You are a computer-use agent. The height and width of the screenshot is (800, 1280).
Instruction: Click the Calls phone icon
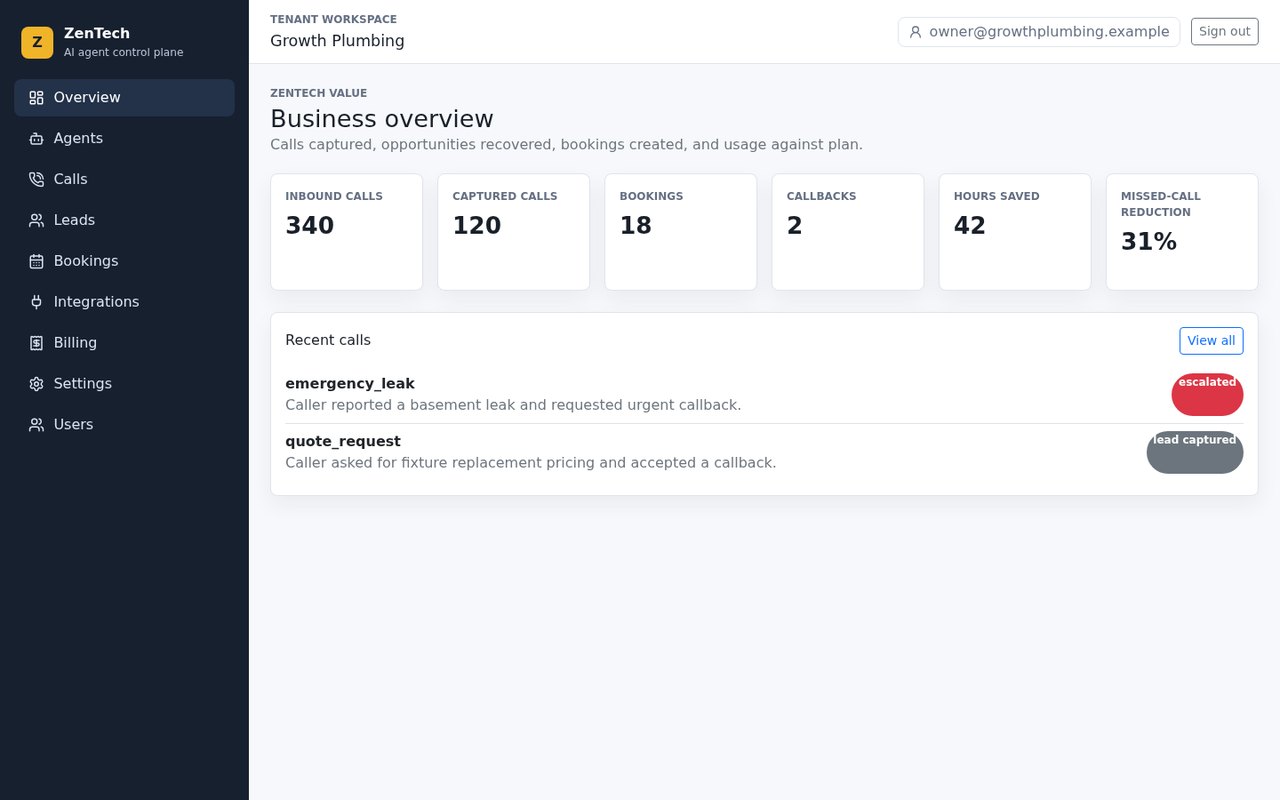pos(36,180)
